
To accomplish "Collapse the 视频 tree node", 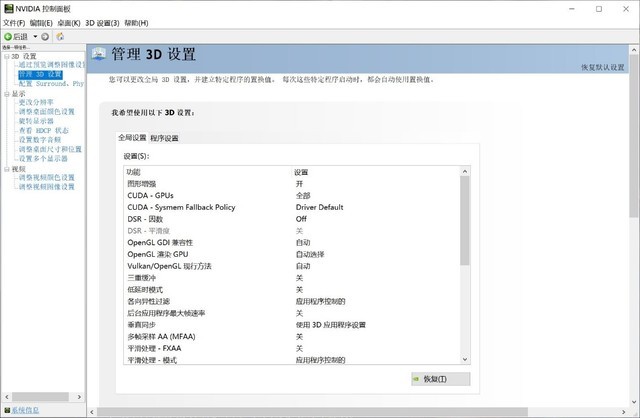I will point(7,169).
